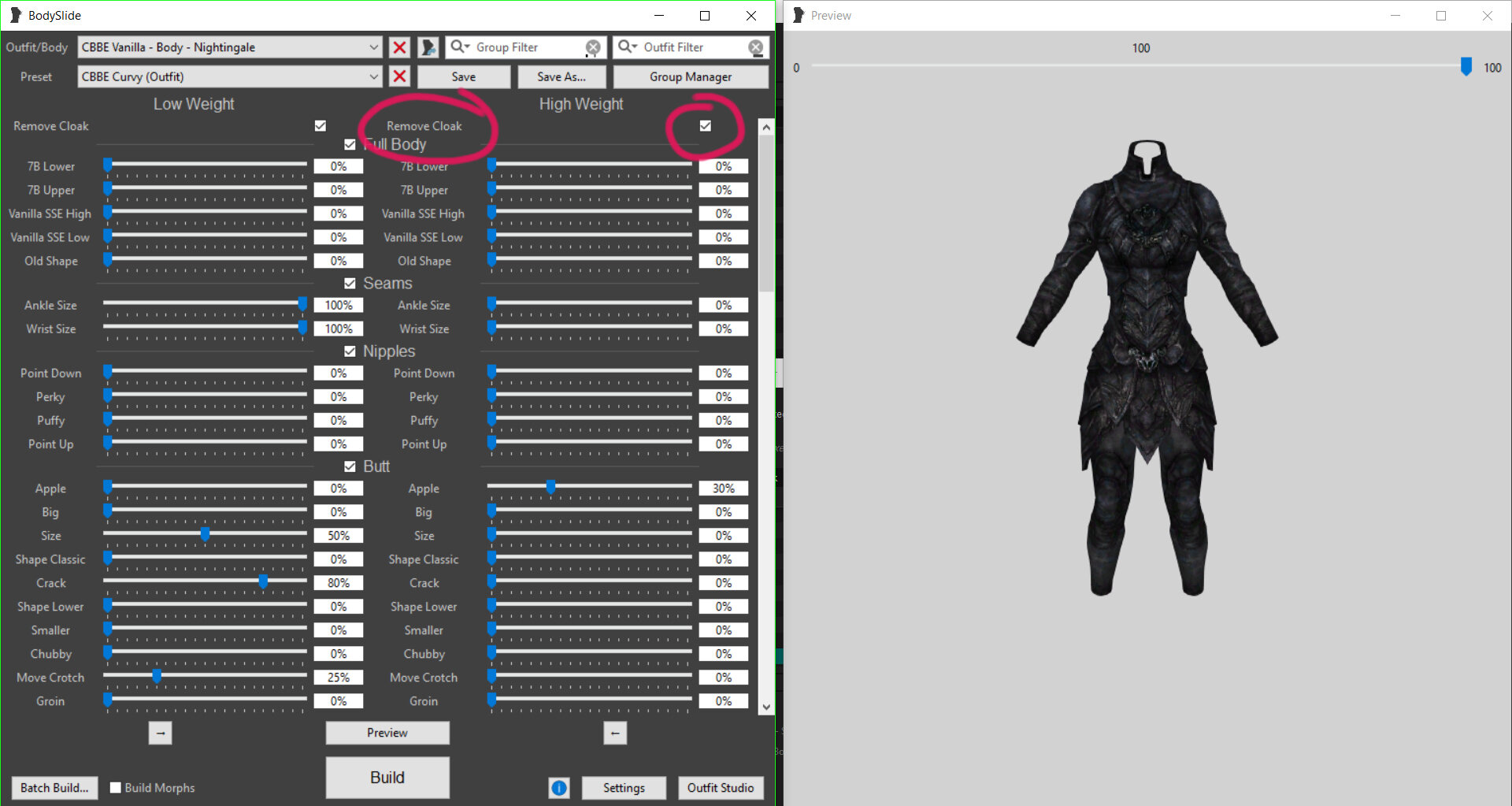Click the slider panel scroll up arrow

(x=766, y=127)
